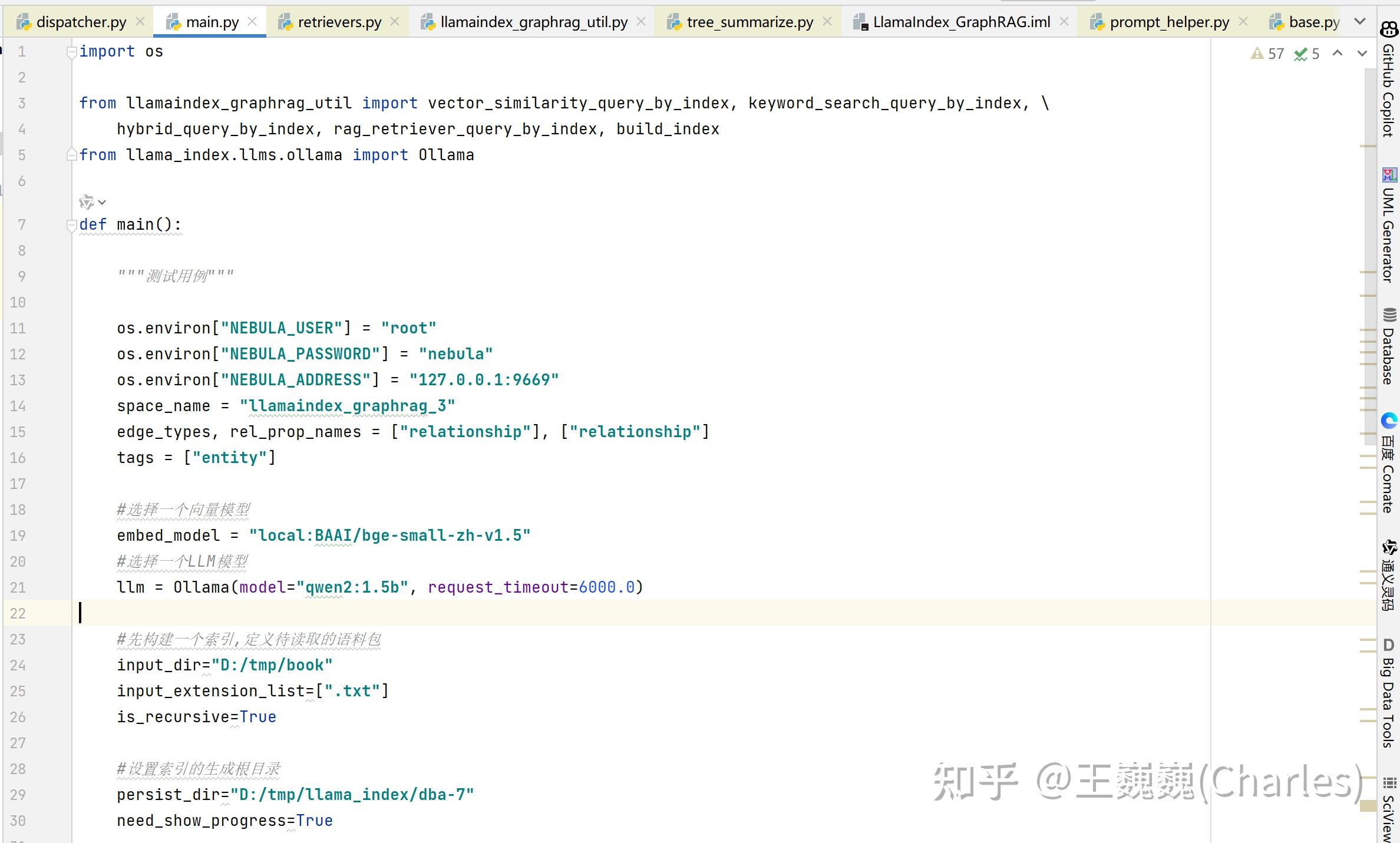Switch to the retrievers.py tab
This screenshot has height=843, width=1400.
[339, 22]
